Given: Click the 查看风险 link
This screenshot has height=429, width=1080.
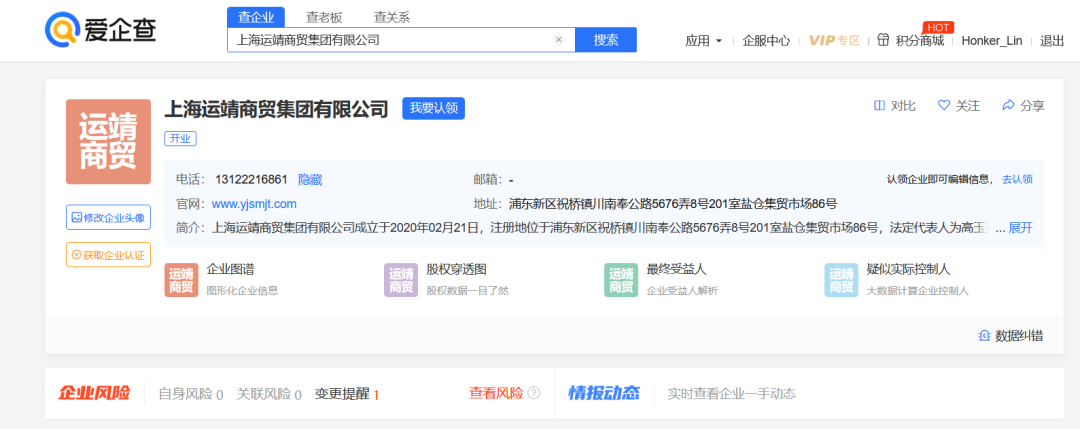Looking at the screenshot, I should (496, 393).
